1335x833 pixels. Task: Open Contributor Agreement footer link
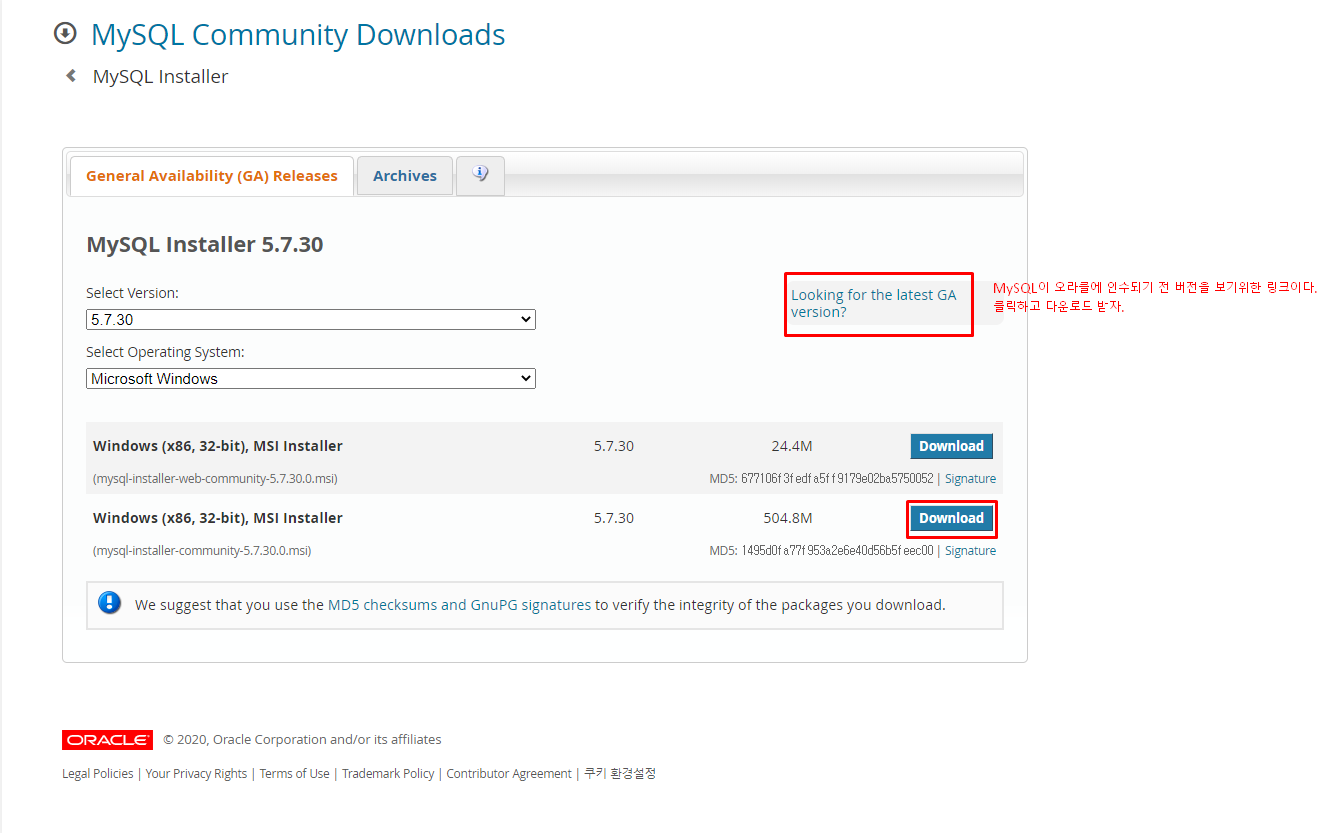[509, 774]
